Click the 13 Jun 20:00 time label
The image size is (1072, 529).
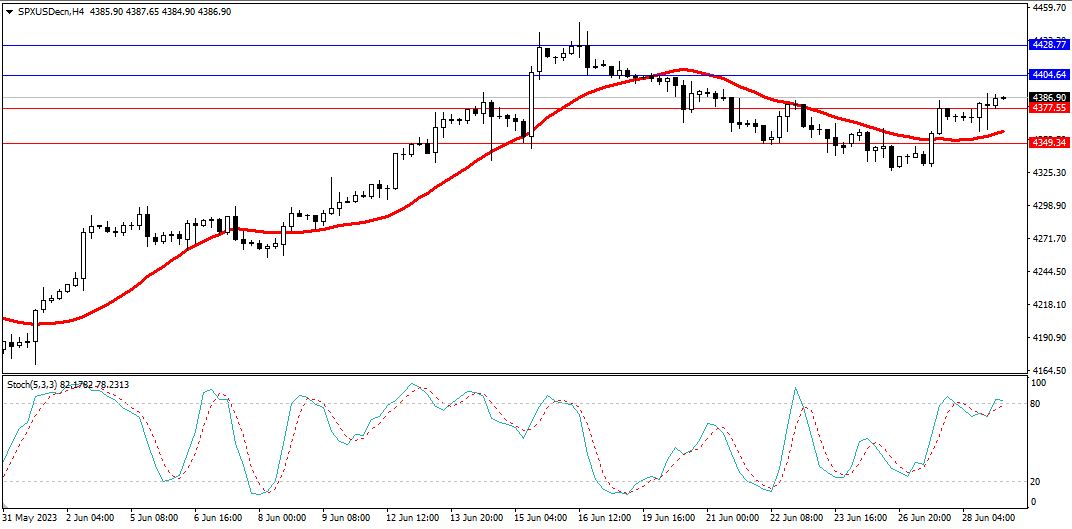point(475,518)
